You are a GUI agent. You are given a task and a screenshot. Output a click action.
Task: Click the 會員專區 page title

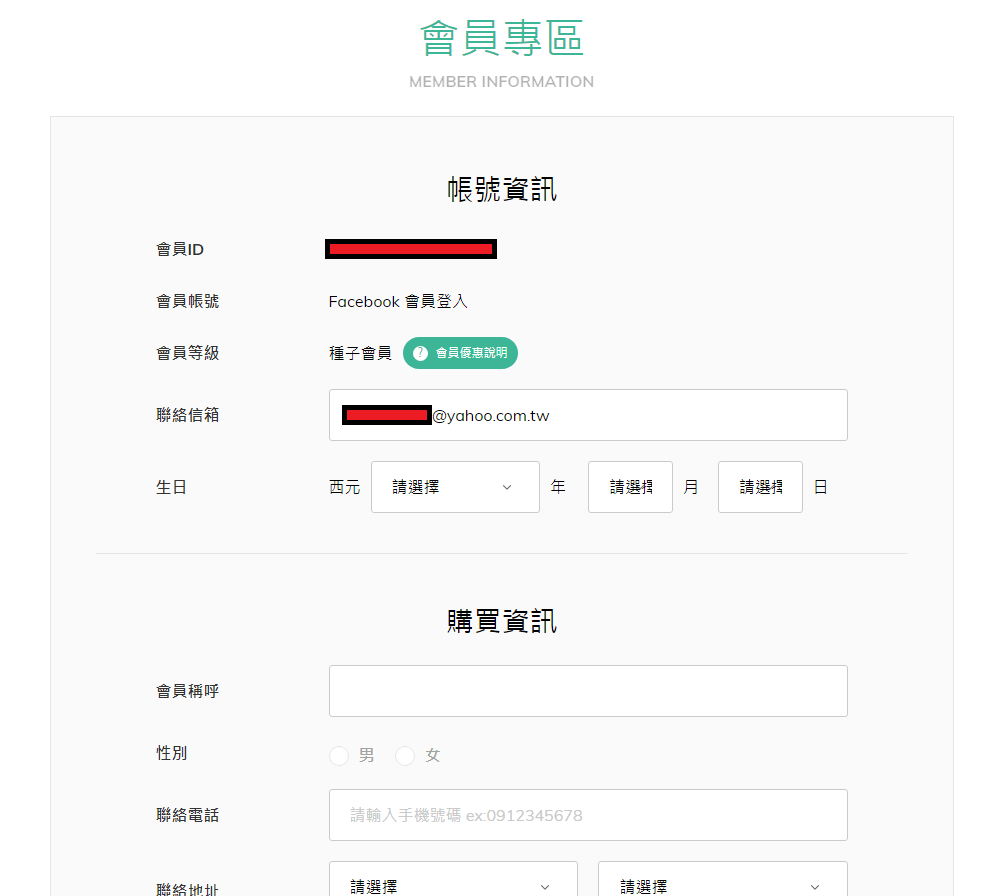(x=502, y=38)
